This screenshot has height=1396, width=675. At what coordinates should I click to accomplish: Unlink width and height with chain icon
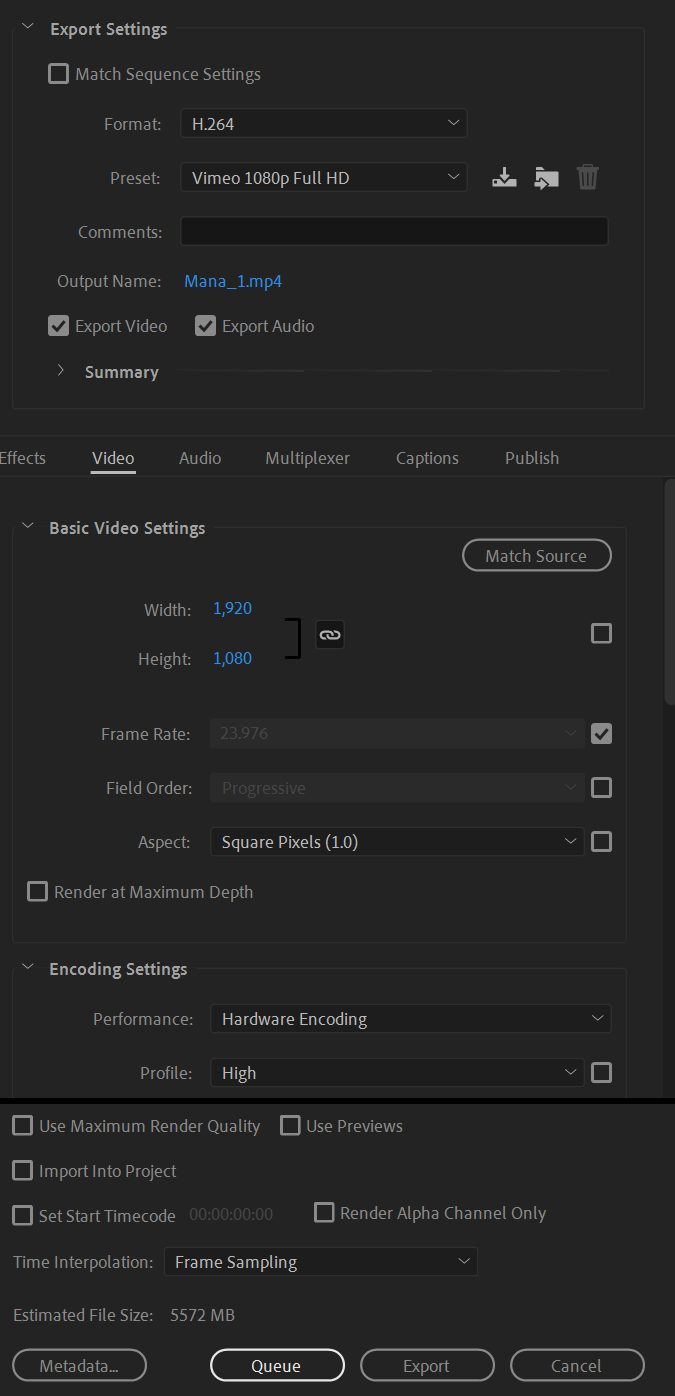330,634
